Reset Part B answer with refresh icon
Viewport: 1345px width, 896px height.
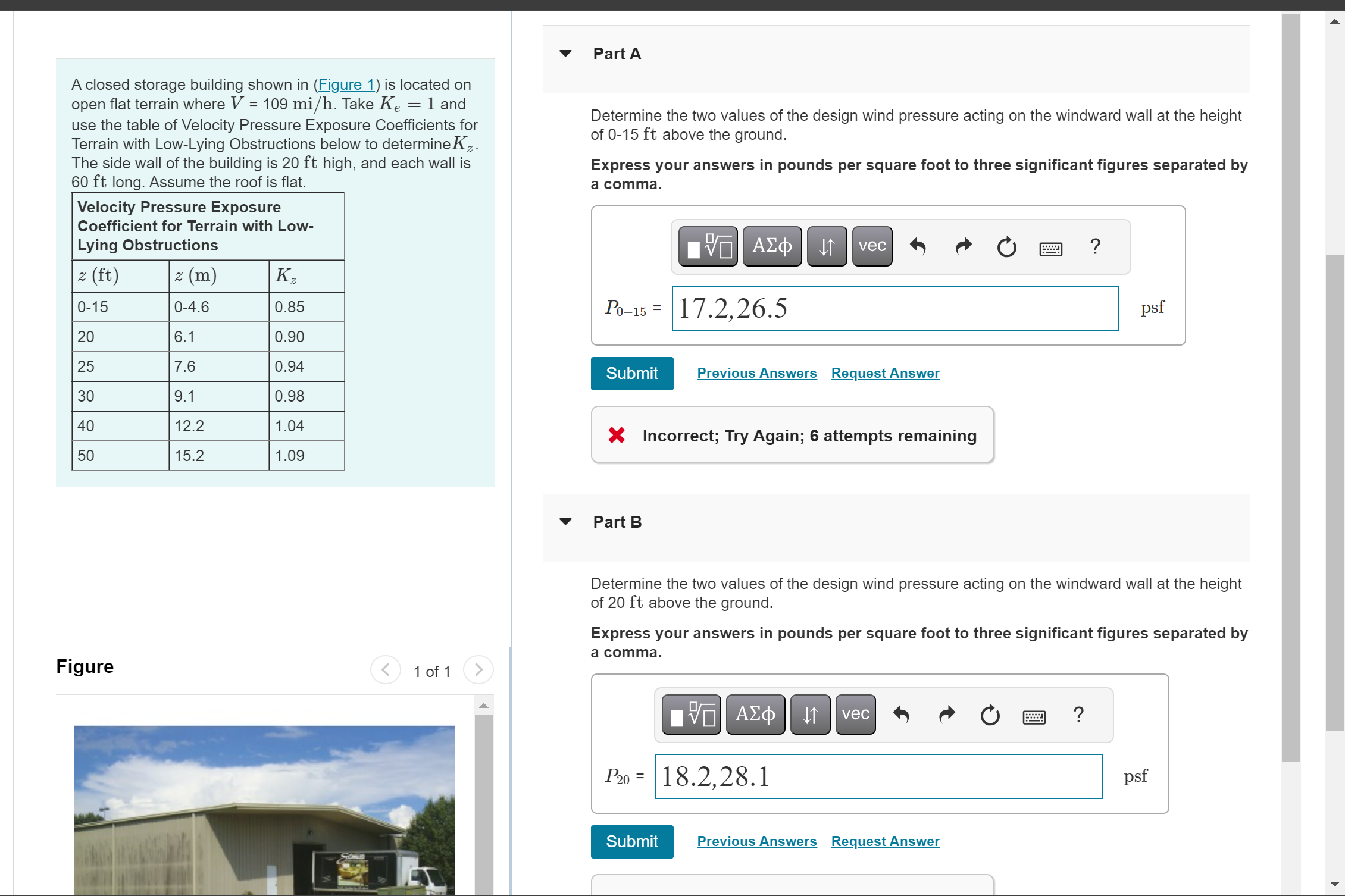(990, 715)
